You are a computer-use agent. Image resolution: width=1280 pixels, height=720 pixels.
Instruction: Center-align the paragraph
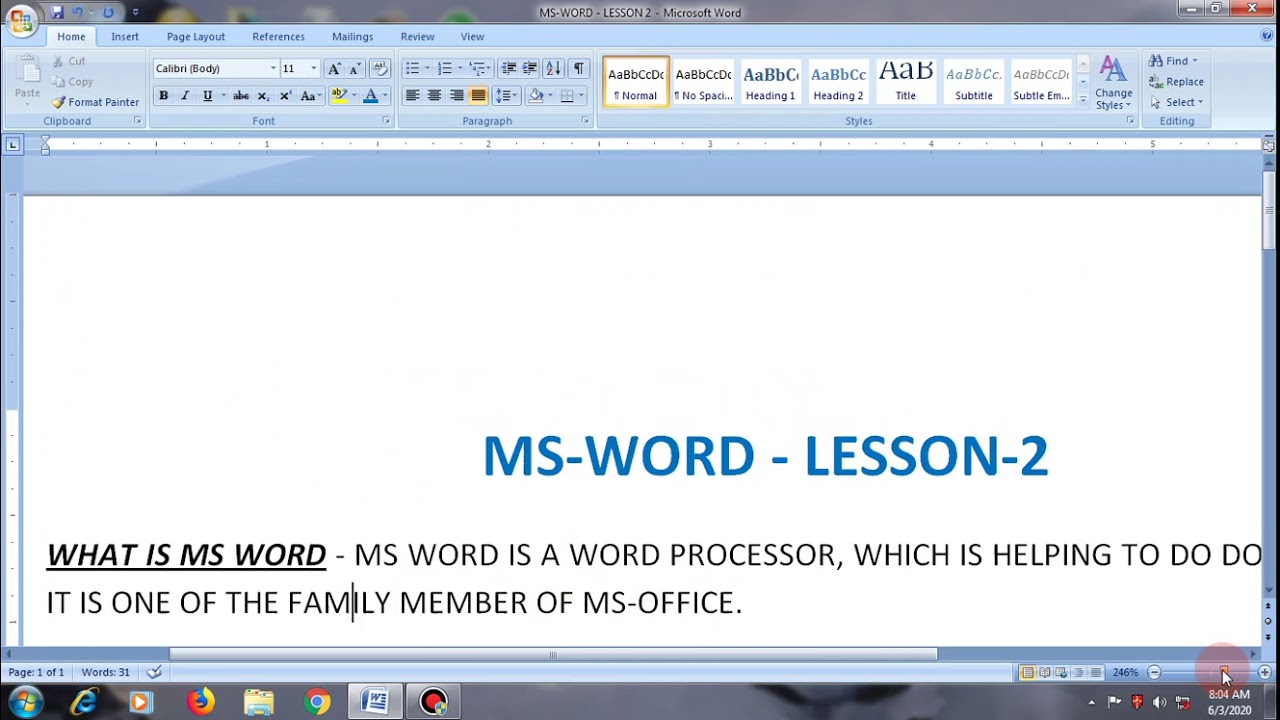coord(434,96)
